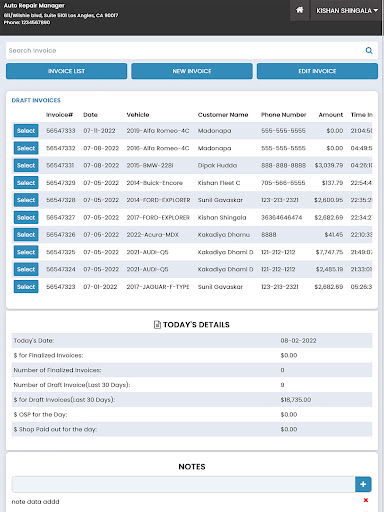Select invoice 56547326

[x=26, y=235]
